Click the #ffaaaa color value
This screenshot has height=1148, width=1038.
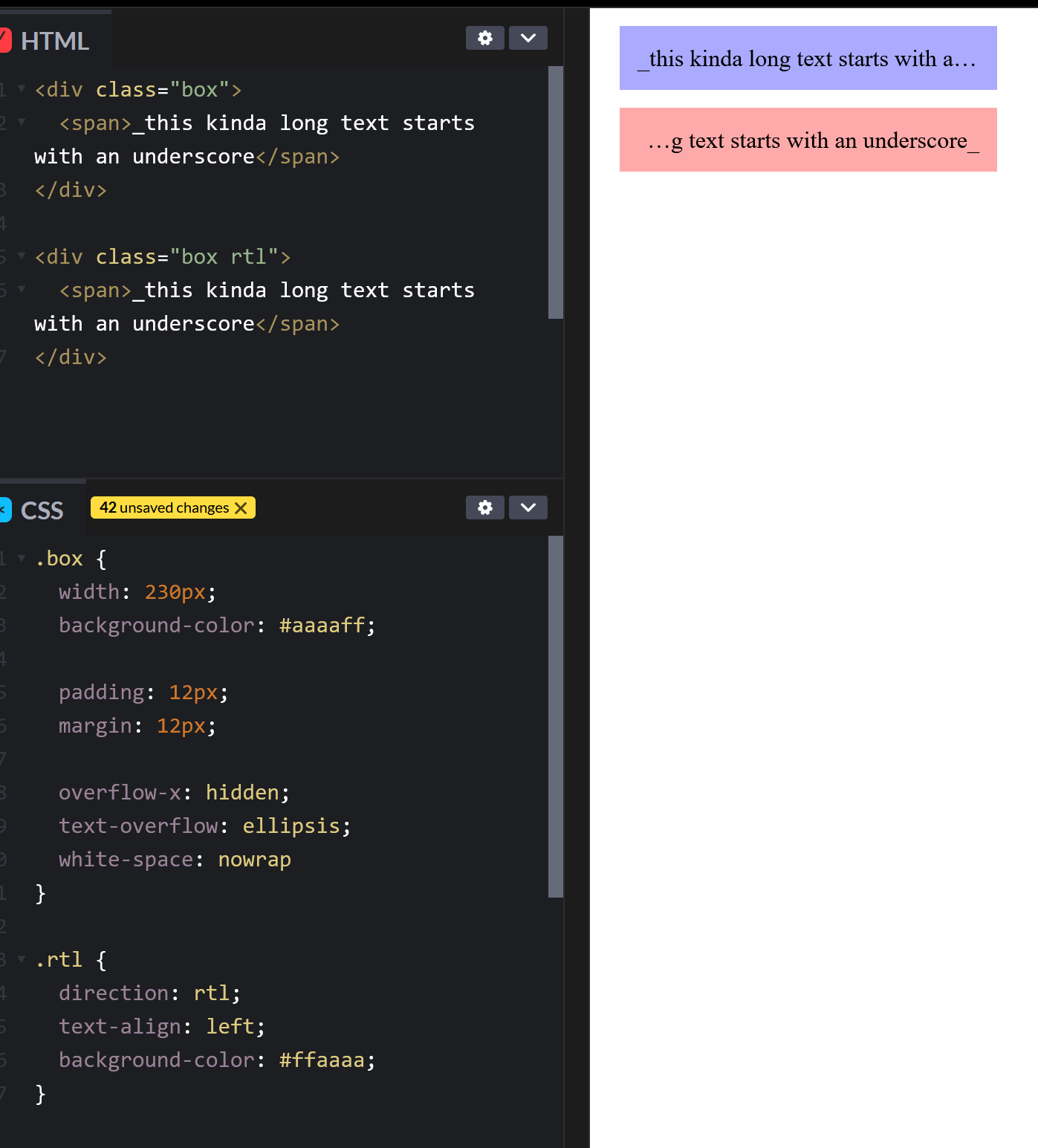coord(322,1060)
